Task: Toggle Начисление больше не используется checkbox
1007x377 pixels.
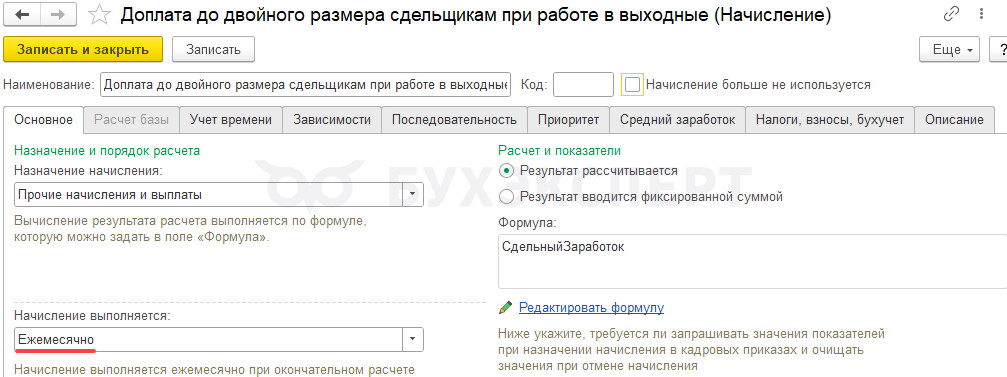Action: [x=633, y=84]
